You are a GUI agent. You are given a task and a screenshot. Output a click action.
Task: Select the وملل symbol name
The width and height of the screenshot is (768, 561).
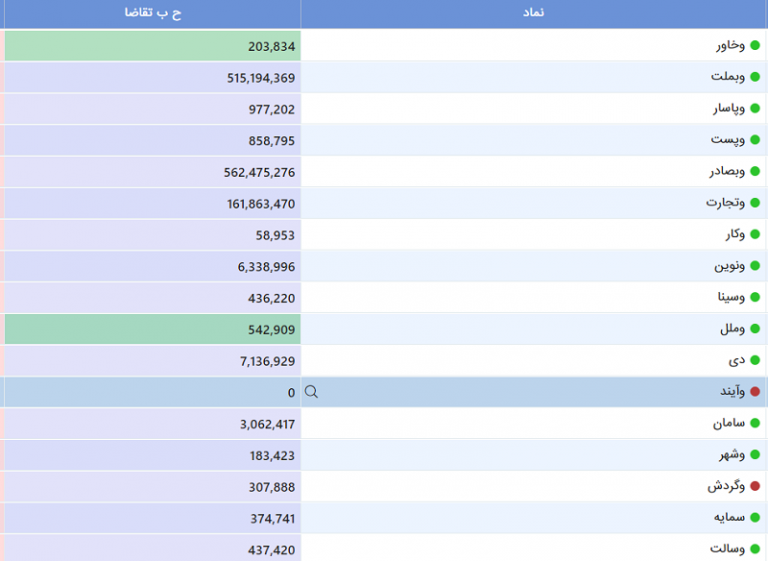(x=733, y=328)
